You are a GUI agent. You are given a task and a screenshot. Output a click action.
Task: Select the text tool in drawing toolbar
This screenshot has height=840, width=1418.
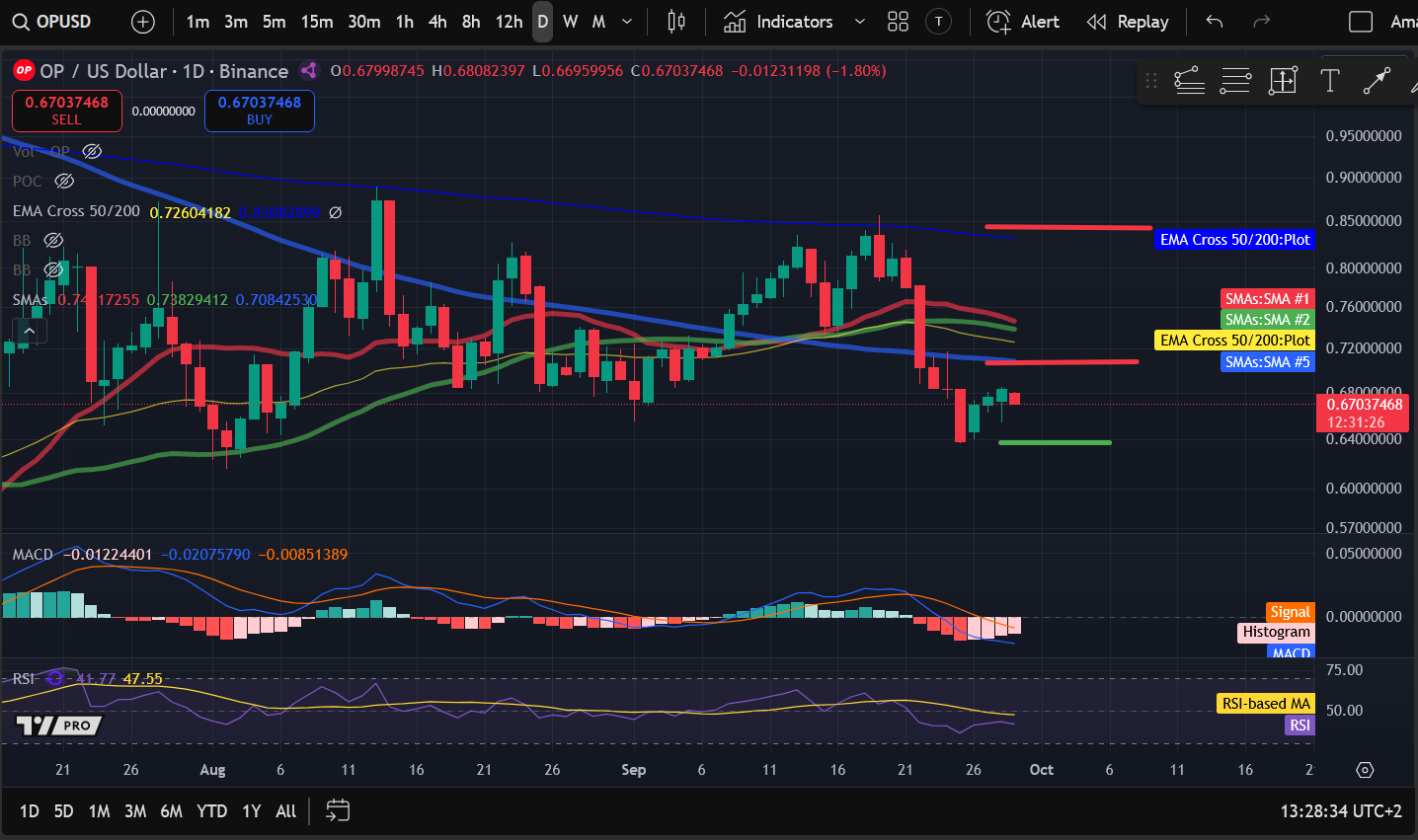click(1330, 81)
